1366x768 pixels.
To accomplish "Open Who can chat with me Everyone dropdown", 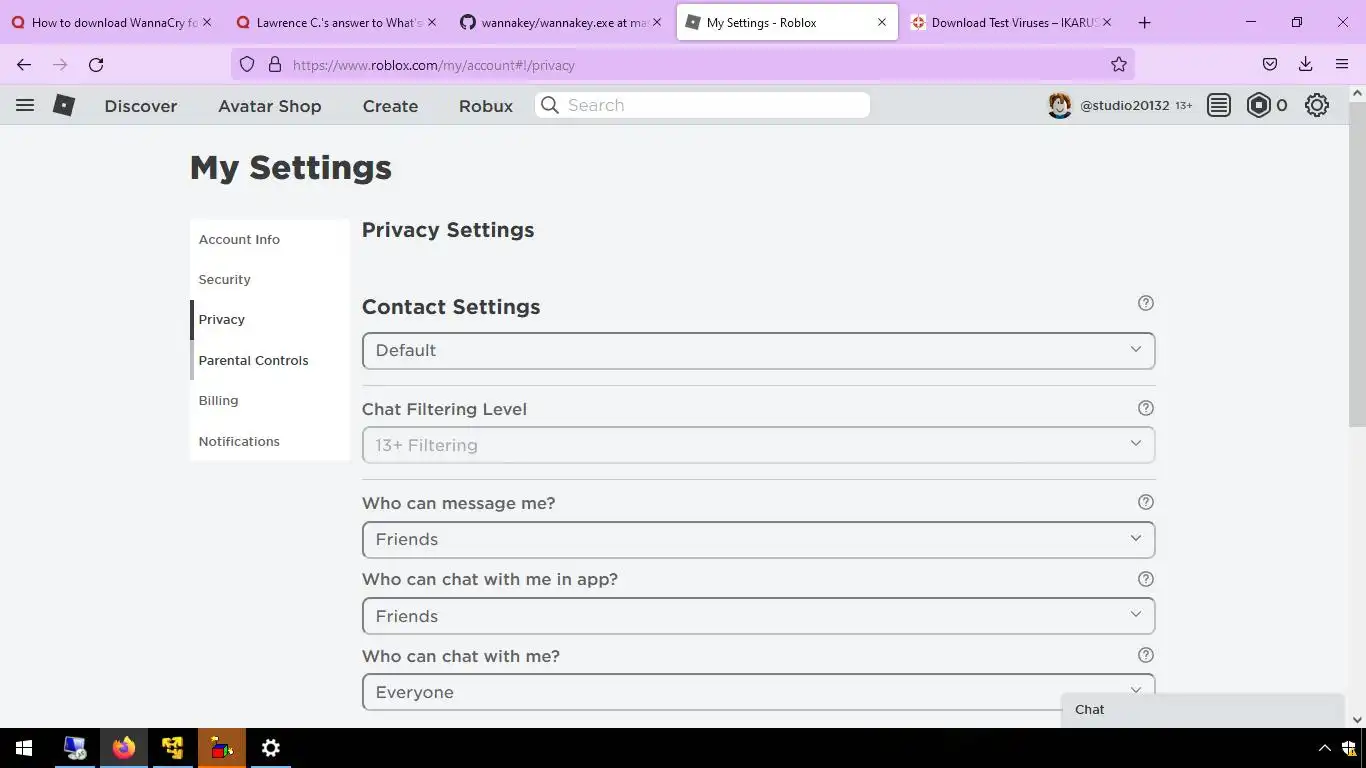I will tap(758, 692).
